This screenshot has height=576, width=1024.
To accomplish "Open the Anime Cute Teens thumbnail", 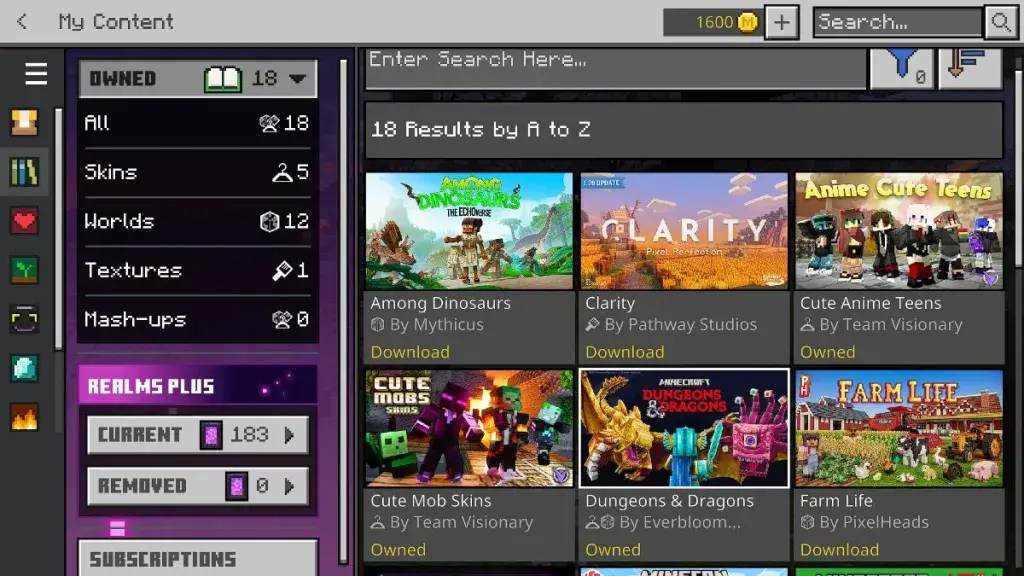I will point(899,231).
